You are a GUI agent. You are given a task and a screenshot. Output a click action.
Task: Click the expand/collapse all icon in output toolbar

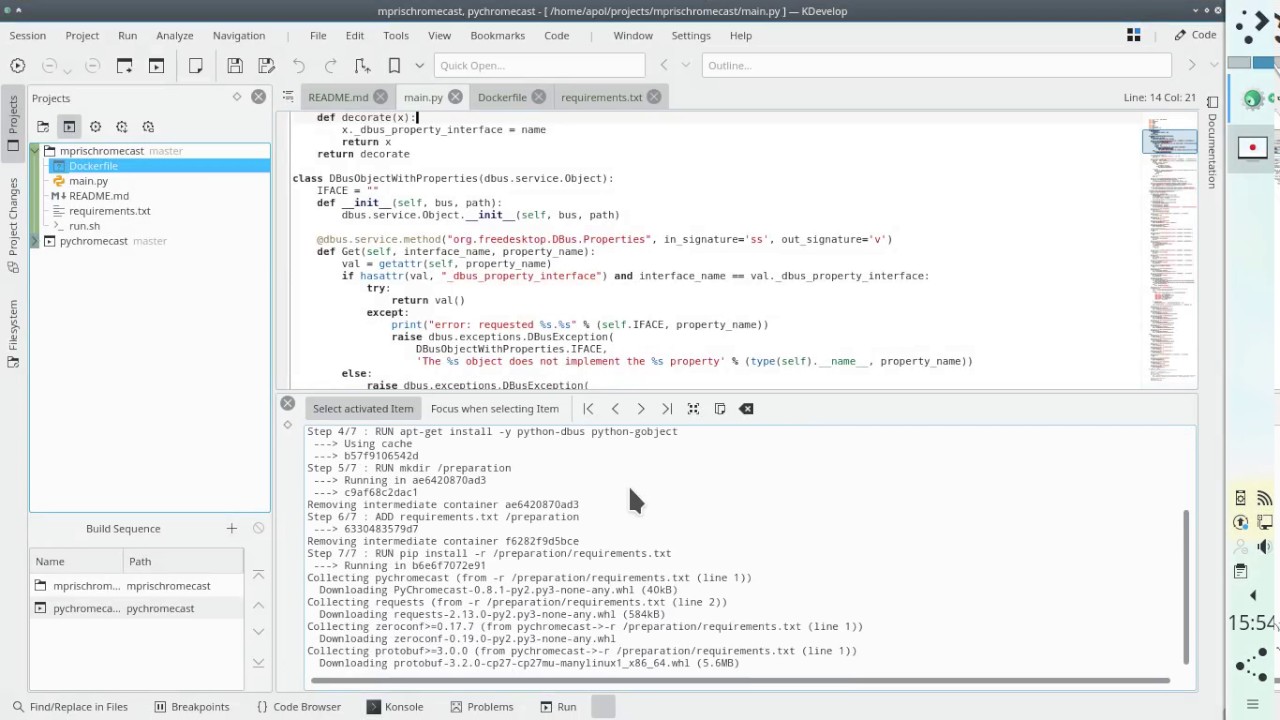tap(693, 408)
